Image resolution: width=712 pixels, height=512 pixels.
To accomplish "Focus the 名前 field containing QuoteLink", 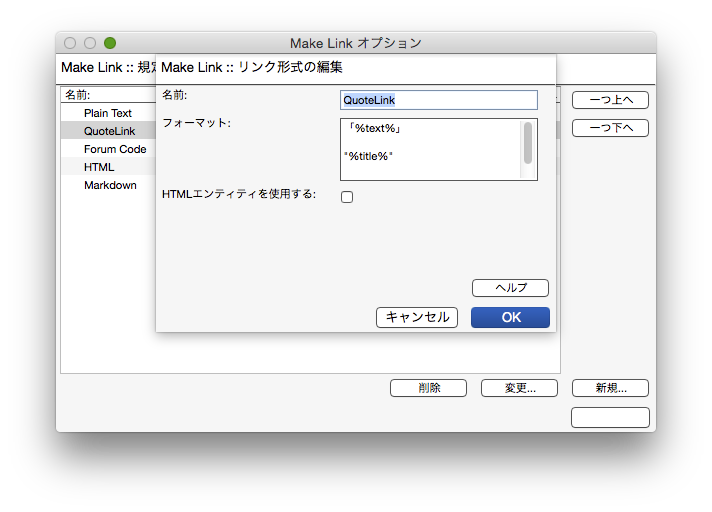I will (439, 100).
